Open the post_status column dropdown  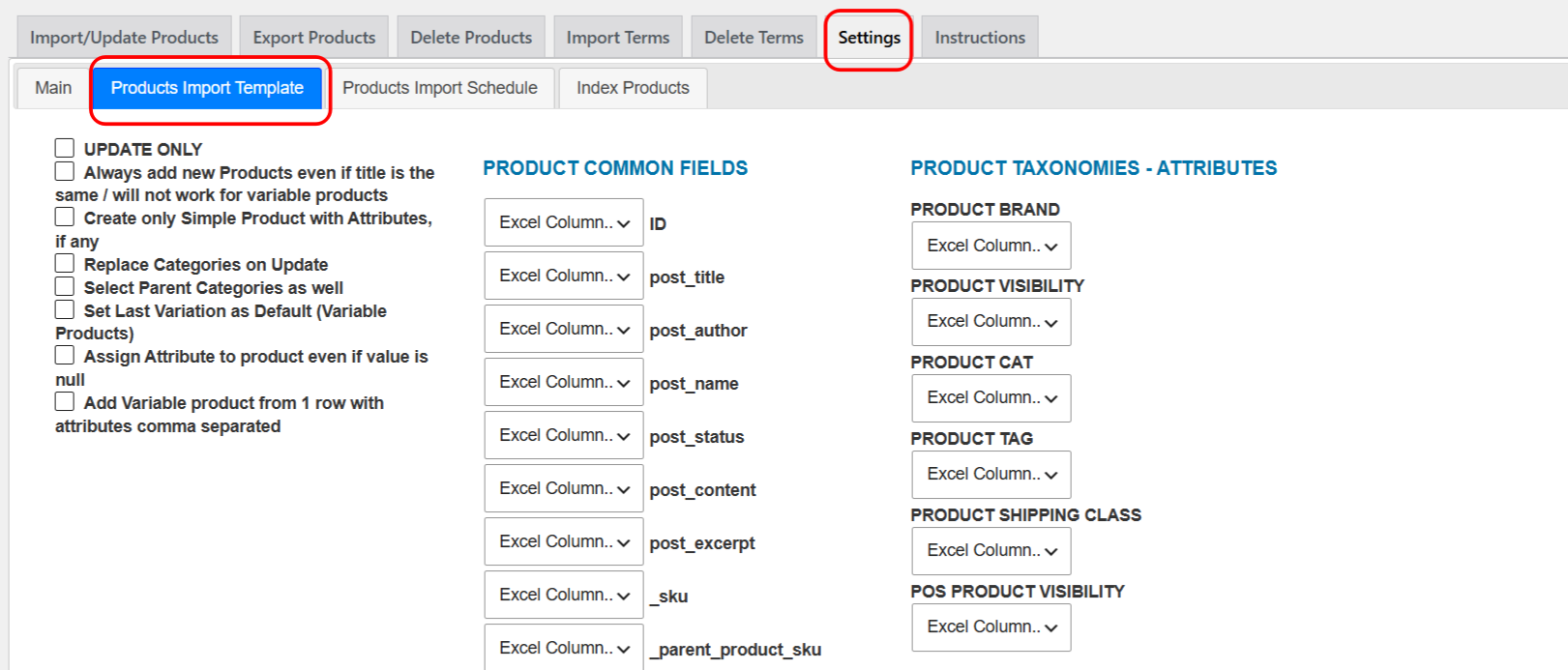pos(564,435)
